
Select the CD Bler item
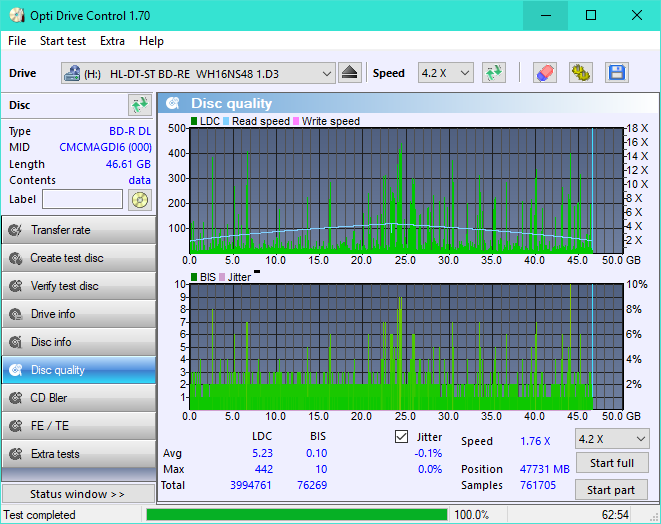tap(79, 398)
